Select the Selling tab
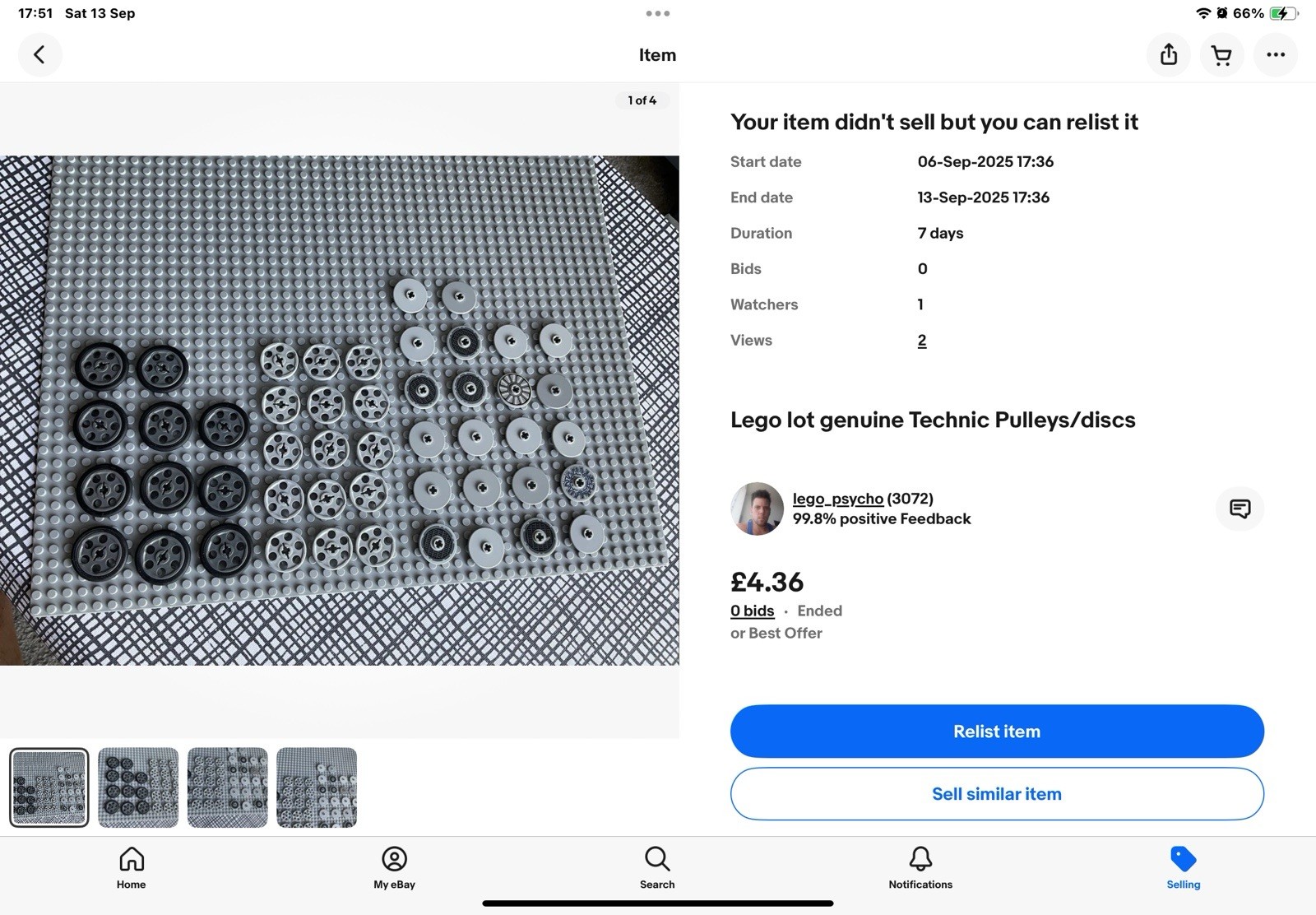 pyautogui.click(x=1183, y=867)
